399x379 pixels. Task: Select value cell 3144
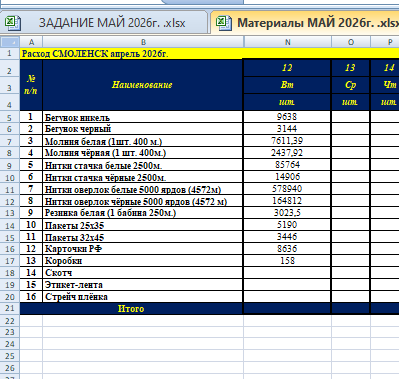[287, 129]
